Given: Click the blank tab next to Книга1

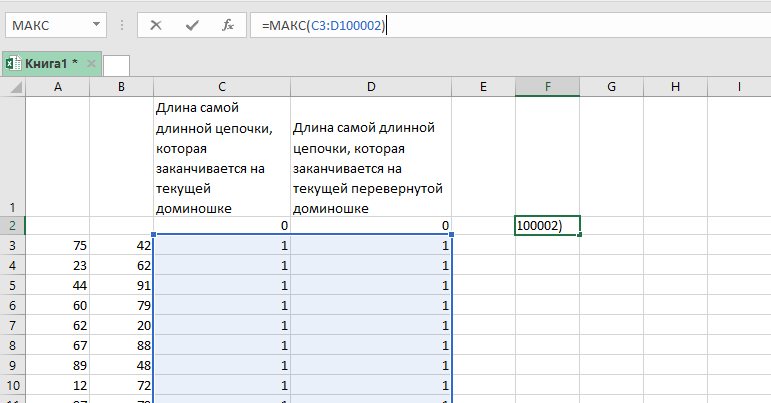Looking at the screenshot, I should pyautogui.click(x=117, y=65).
